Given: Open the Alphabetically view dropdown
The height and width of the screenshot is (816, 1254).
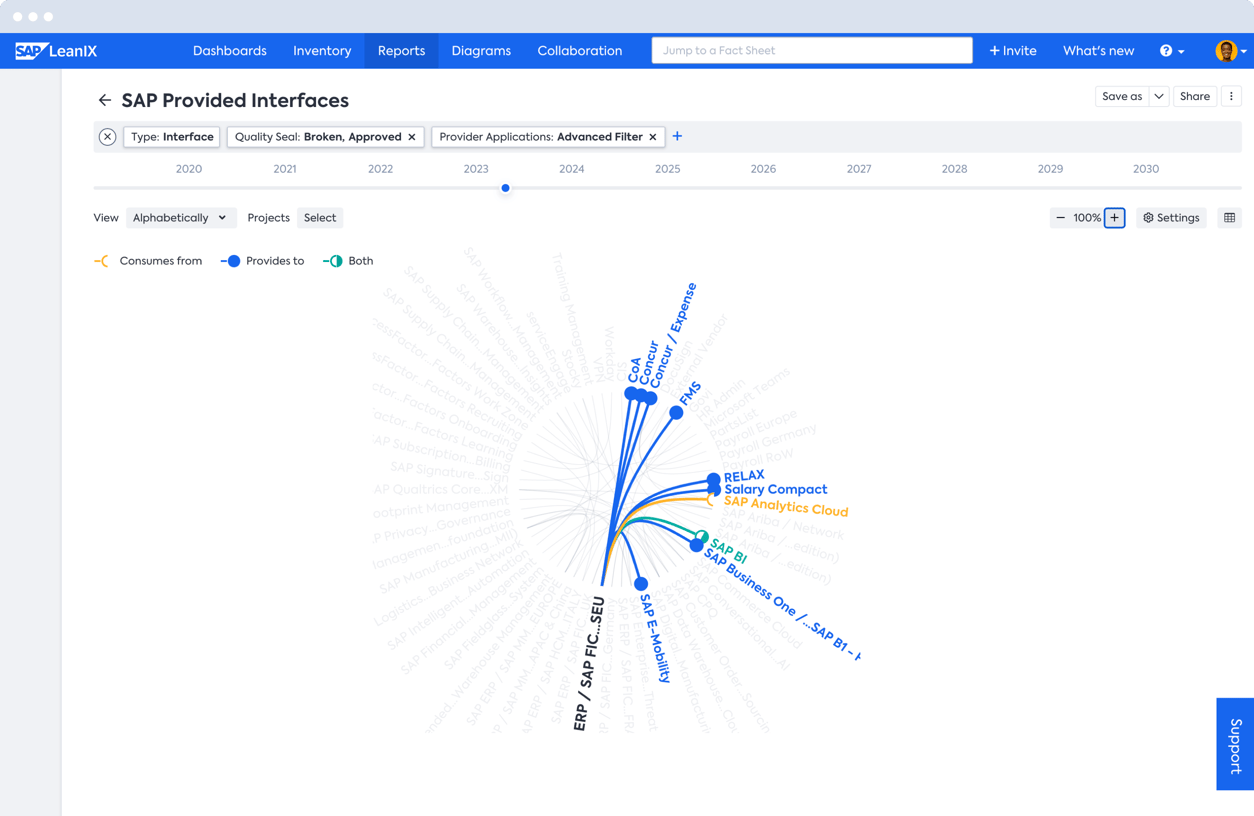Looking at the screenshot, I should click(x=179, y=218).
